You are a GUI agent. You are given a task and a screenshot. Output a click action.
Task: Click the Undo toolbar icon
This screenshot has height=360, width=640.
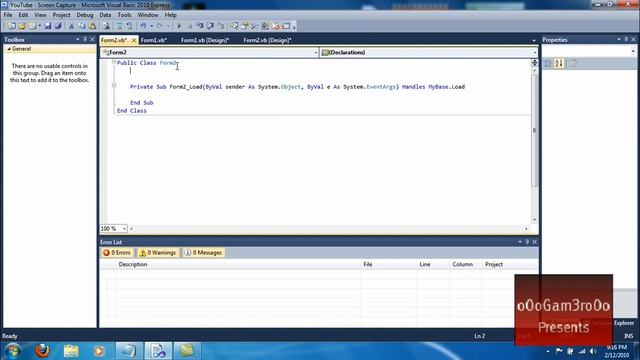click(143, 26)
